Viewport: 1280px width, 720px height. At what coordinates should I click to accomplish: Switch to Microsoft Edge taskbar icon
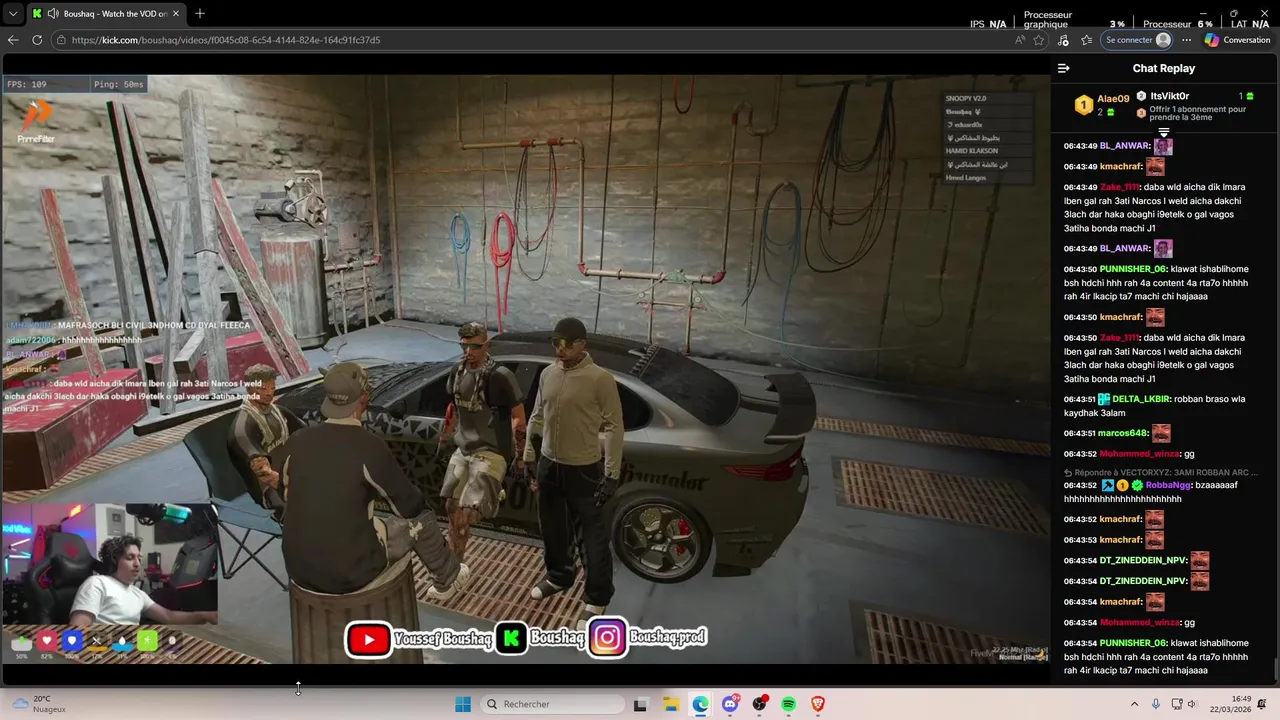pos(700,704)
